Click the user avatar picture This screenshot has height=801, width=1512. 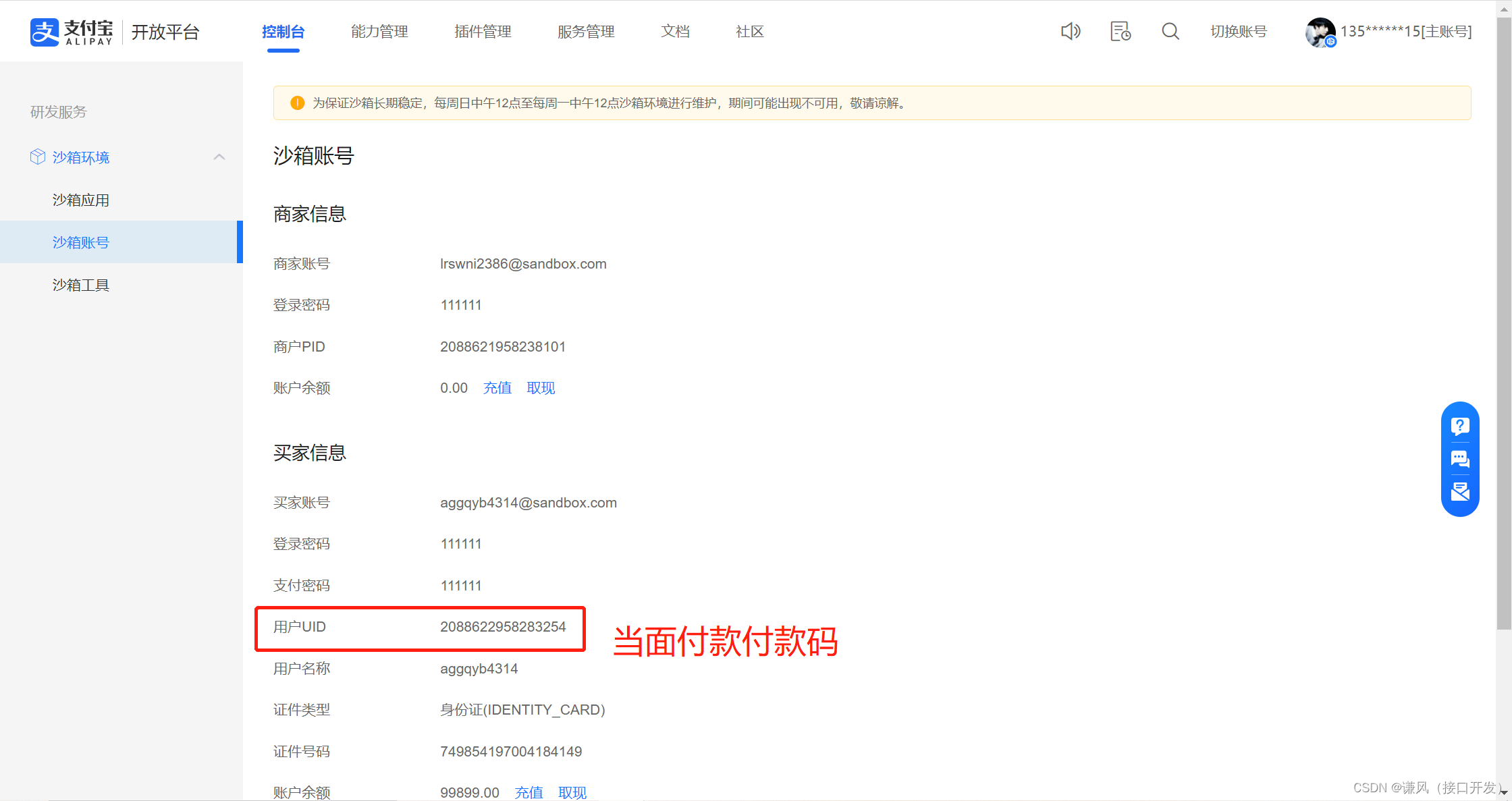click(1320, 32)
